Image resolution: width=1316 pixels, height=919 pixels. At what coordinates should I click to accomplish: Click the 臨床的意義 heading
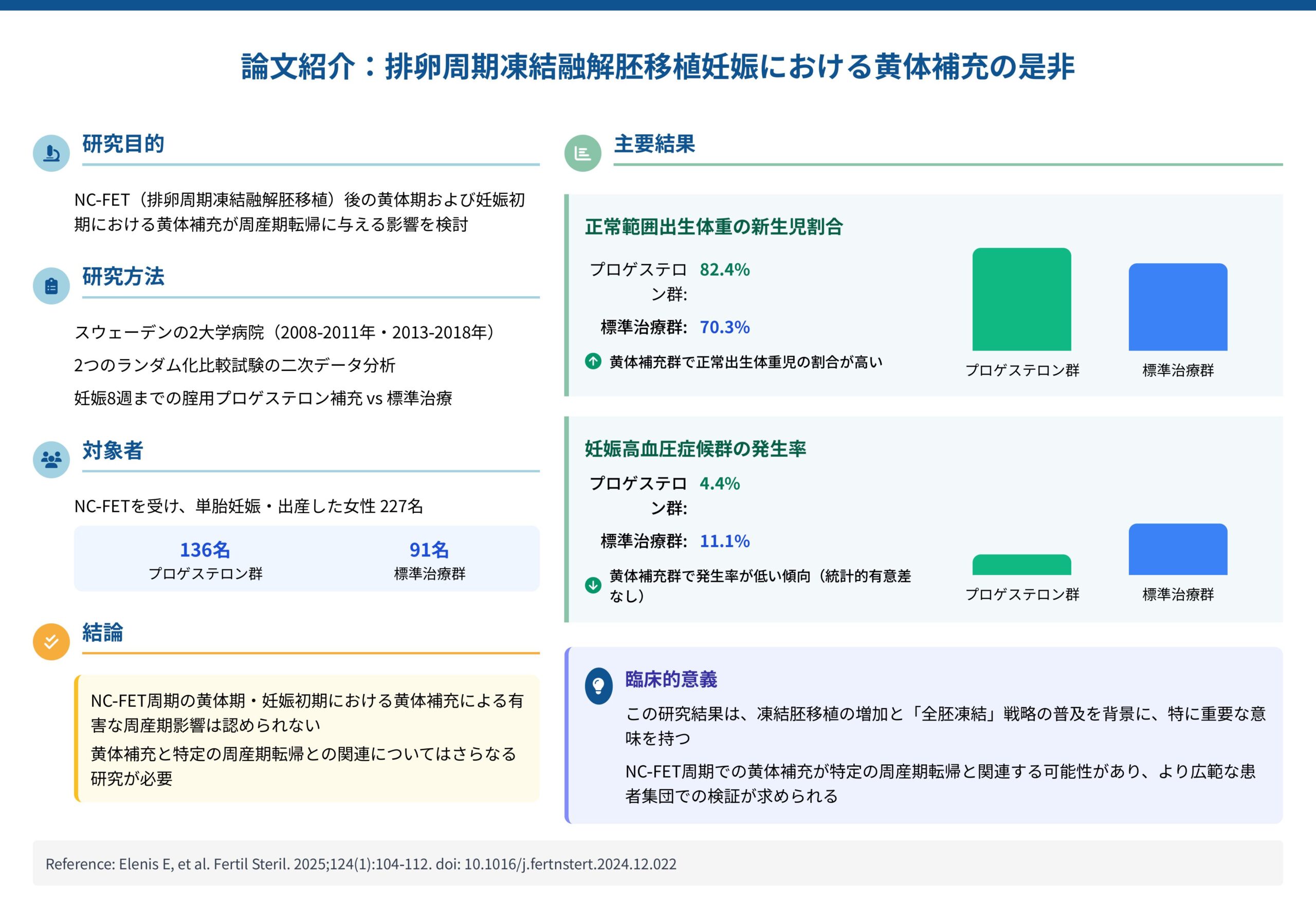[x=671, y=679]
